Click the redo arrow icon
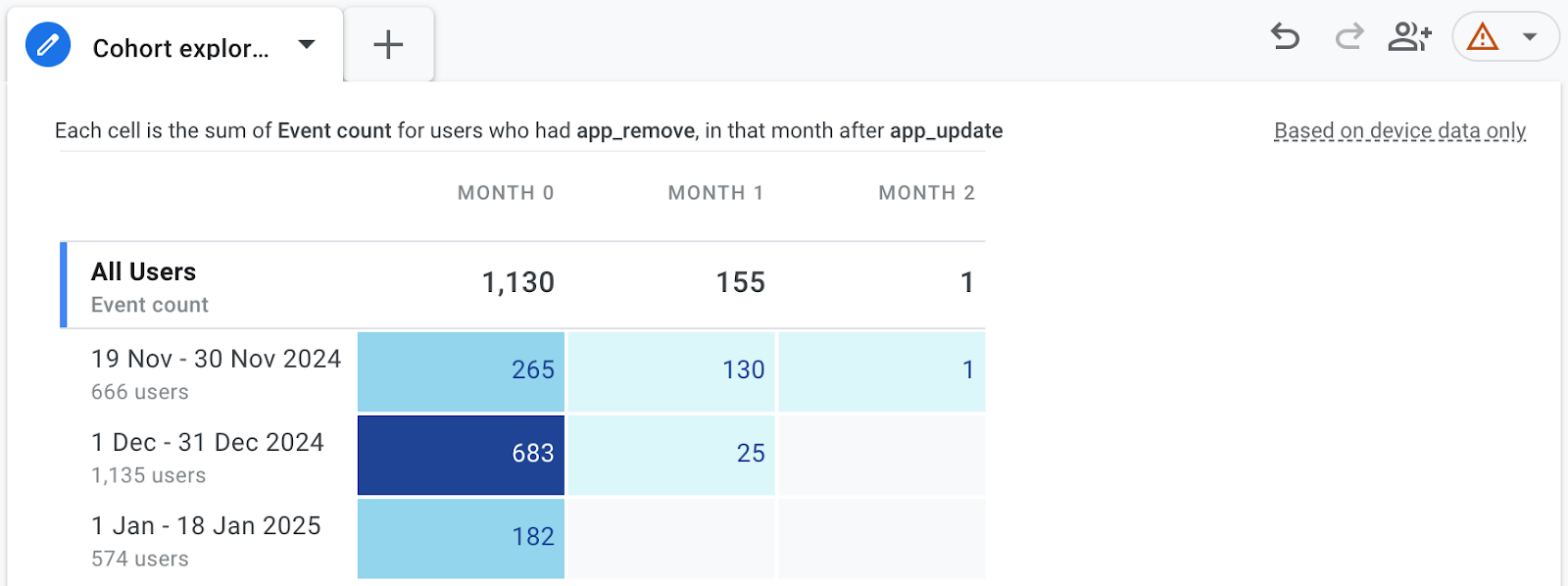This screenshot has height=586, width=1568. pos(1349,37)
